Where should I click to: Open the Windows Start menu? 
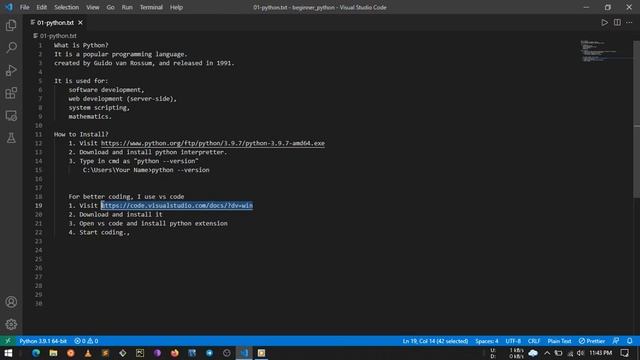(8, 353)
